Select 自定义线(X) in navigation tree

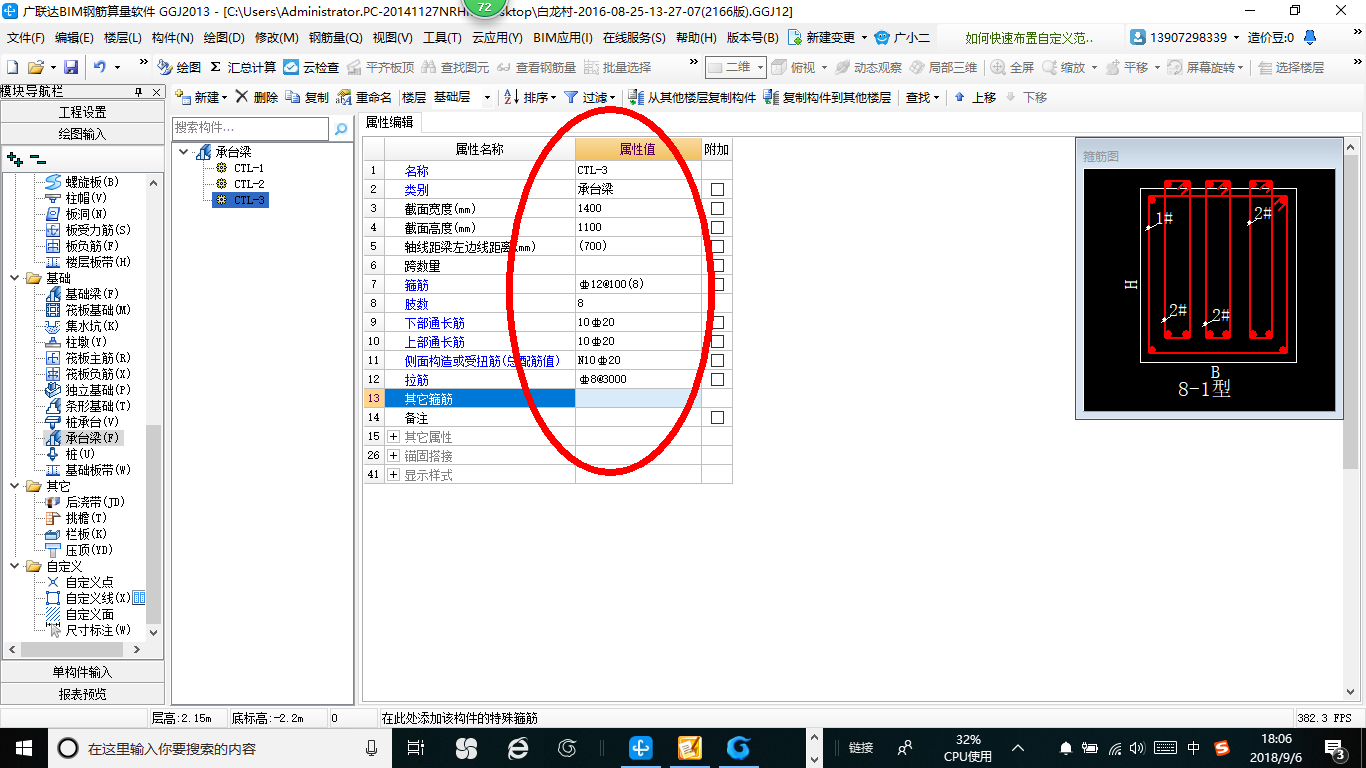click(98, 598)
